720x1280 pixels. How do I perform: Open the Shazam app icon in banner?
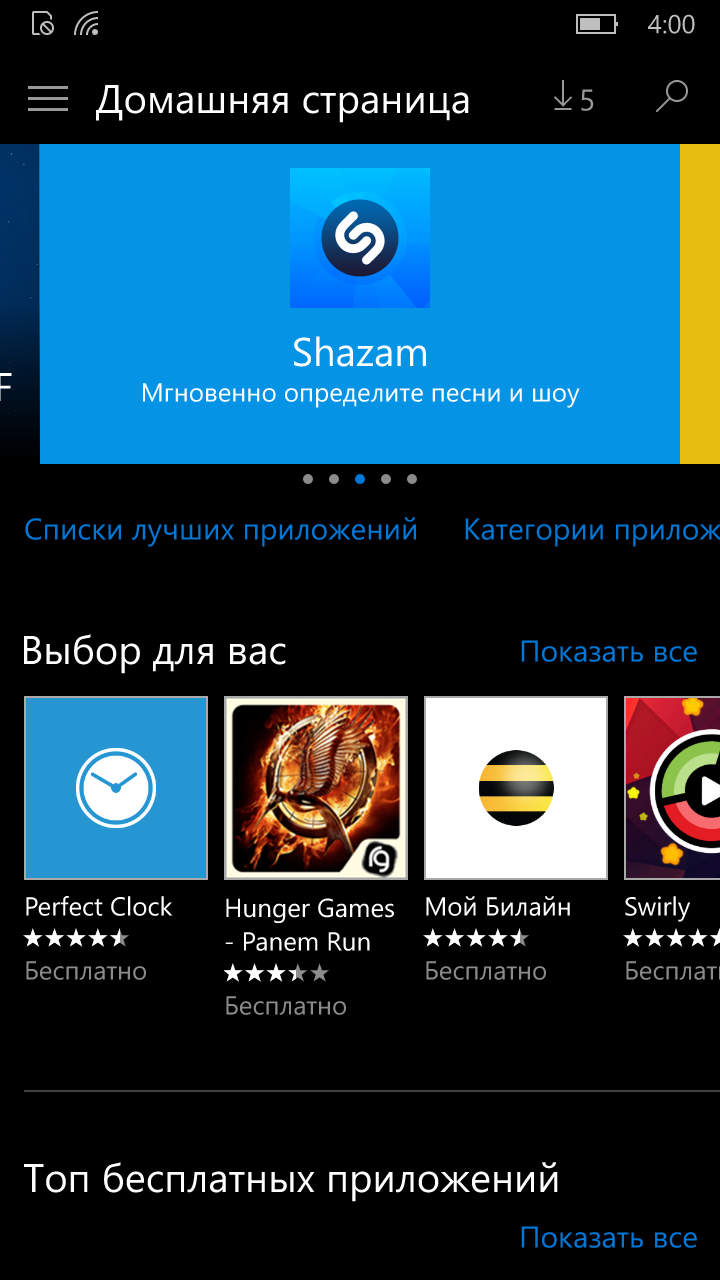[x=360, y=238]
